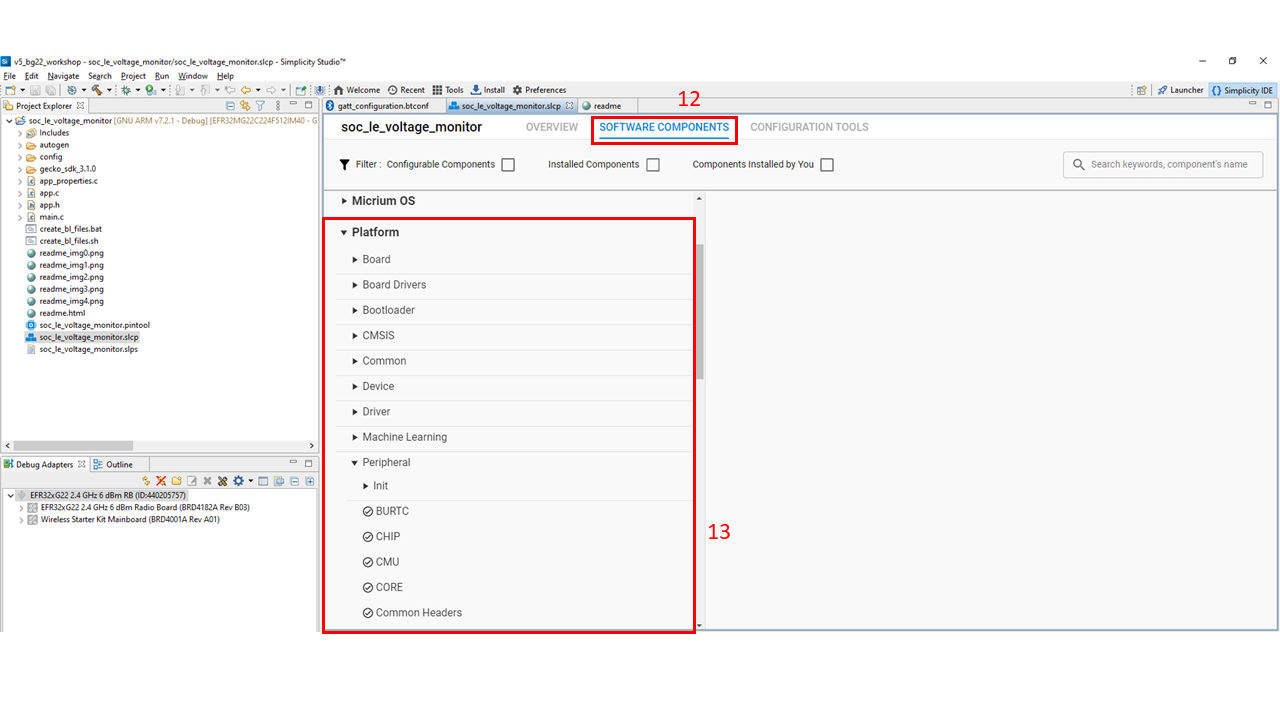Image resolution: width=1280 pixels, height=720 pixels.
Task: Click the Build hammer icon
Action: pos(96,90)
